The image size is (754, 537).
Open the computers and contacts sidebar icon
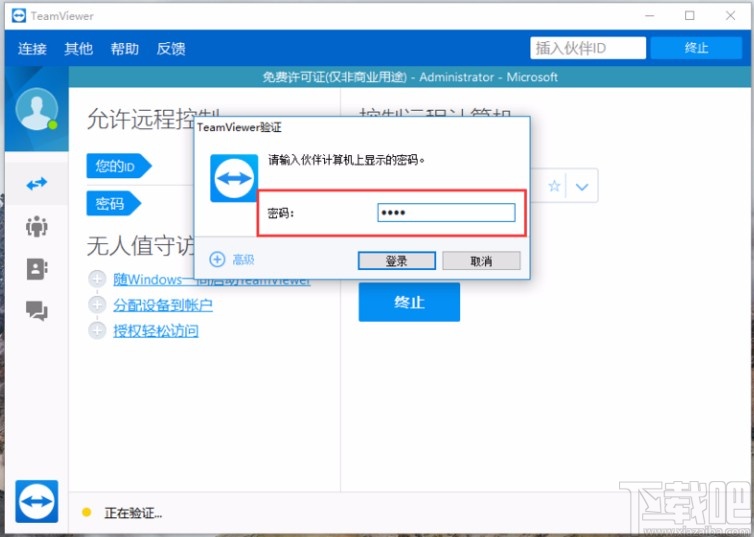tap(37, 269)
